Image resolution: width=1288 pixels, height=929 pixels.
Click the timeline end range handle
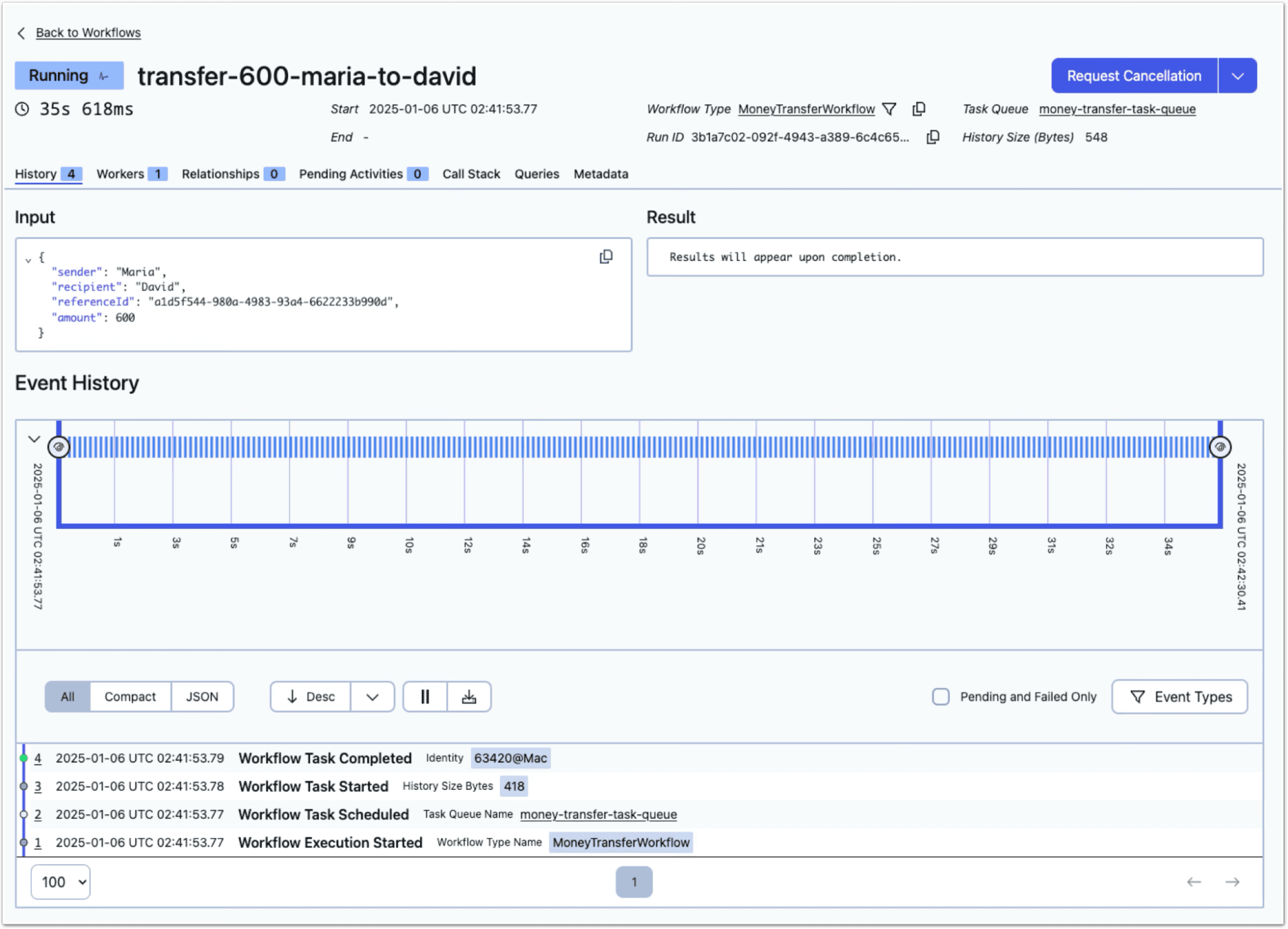pyautogui.click(x=1220, y=446)
